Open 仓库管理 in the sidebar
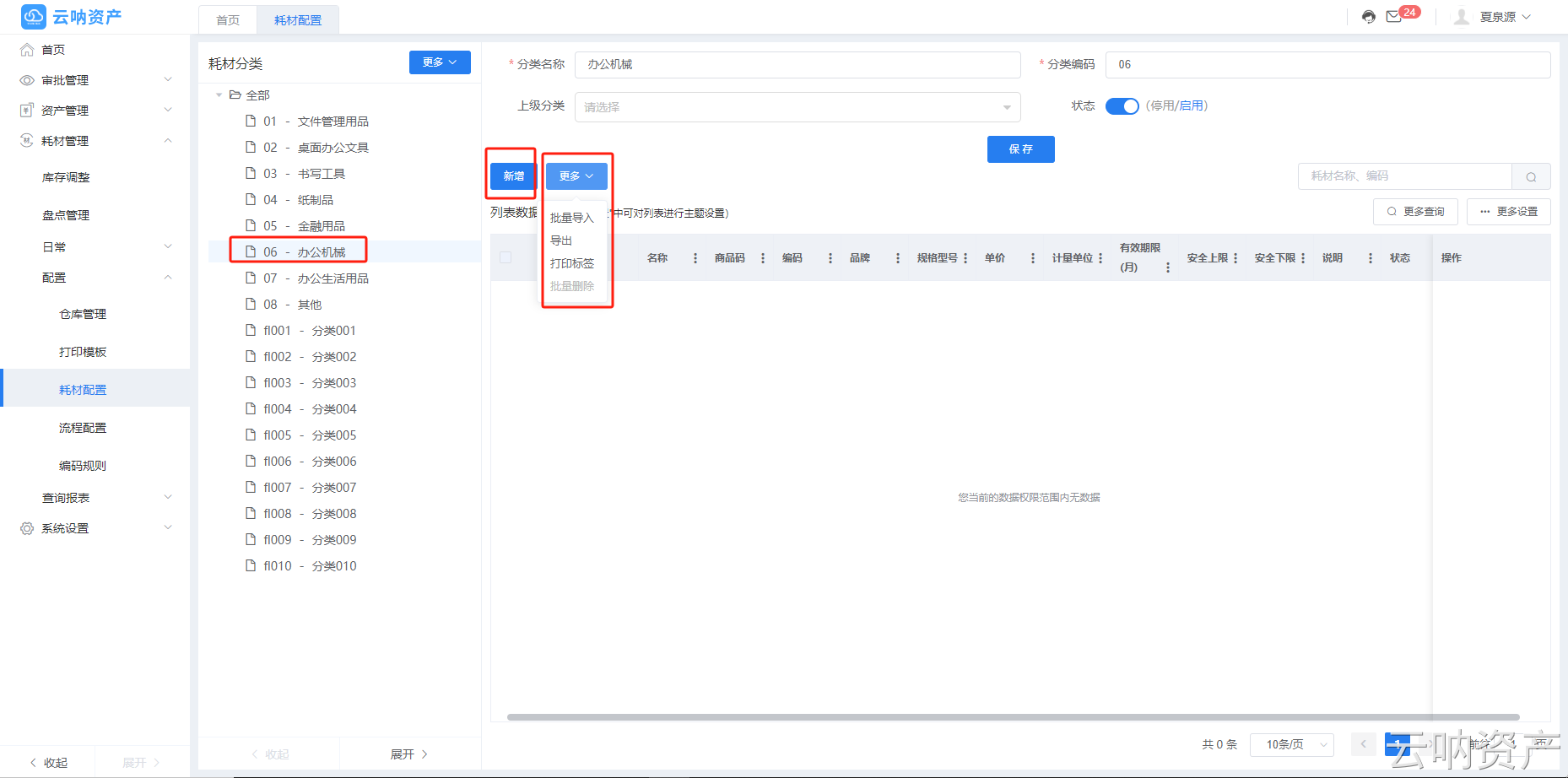The width and height of the screenshot is (1568, 778). pyautogui.click(x=83, y=314)
